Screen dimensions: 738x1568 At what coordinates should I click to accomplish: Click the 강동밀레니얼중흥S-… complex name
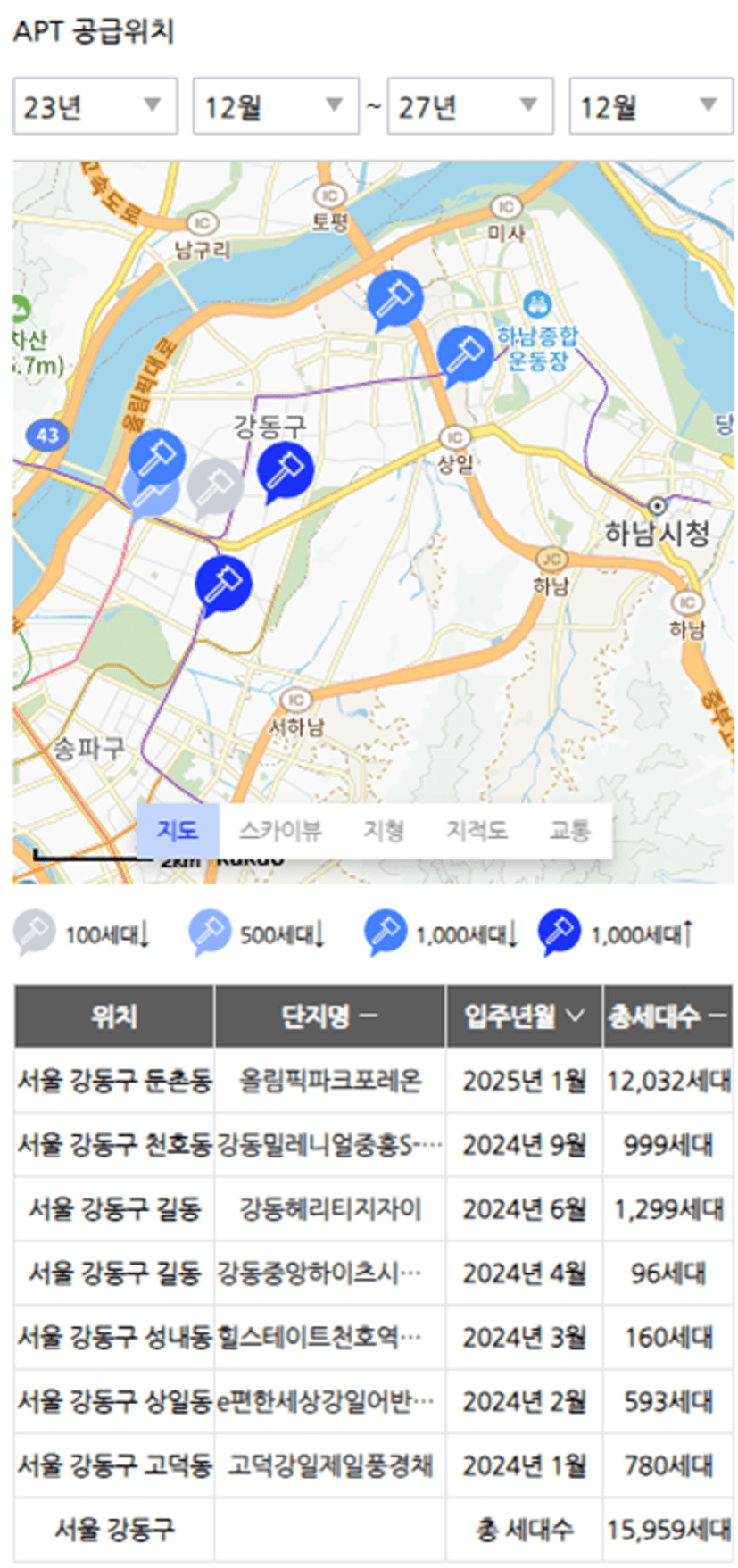coord(330,1145)
